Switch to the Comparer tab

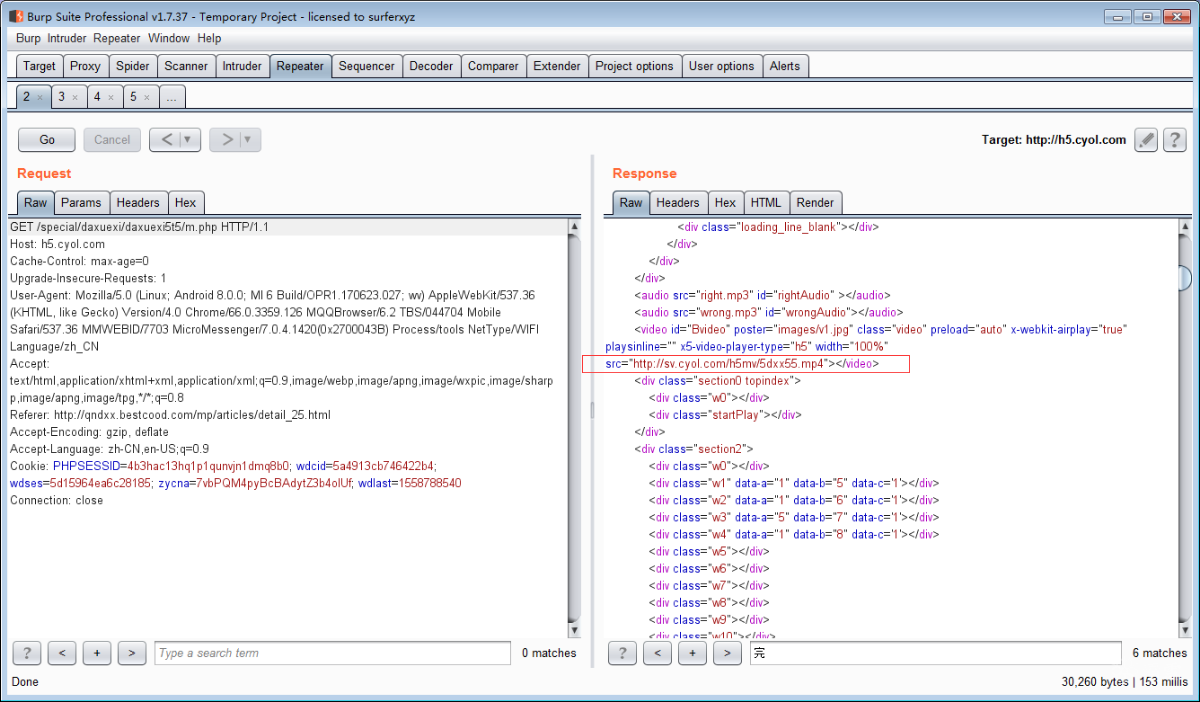(493, 66)
